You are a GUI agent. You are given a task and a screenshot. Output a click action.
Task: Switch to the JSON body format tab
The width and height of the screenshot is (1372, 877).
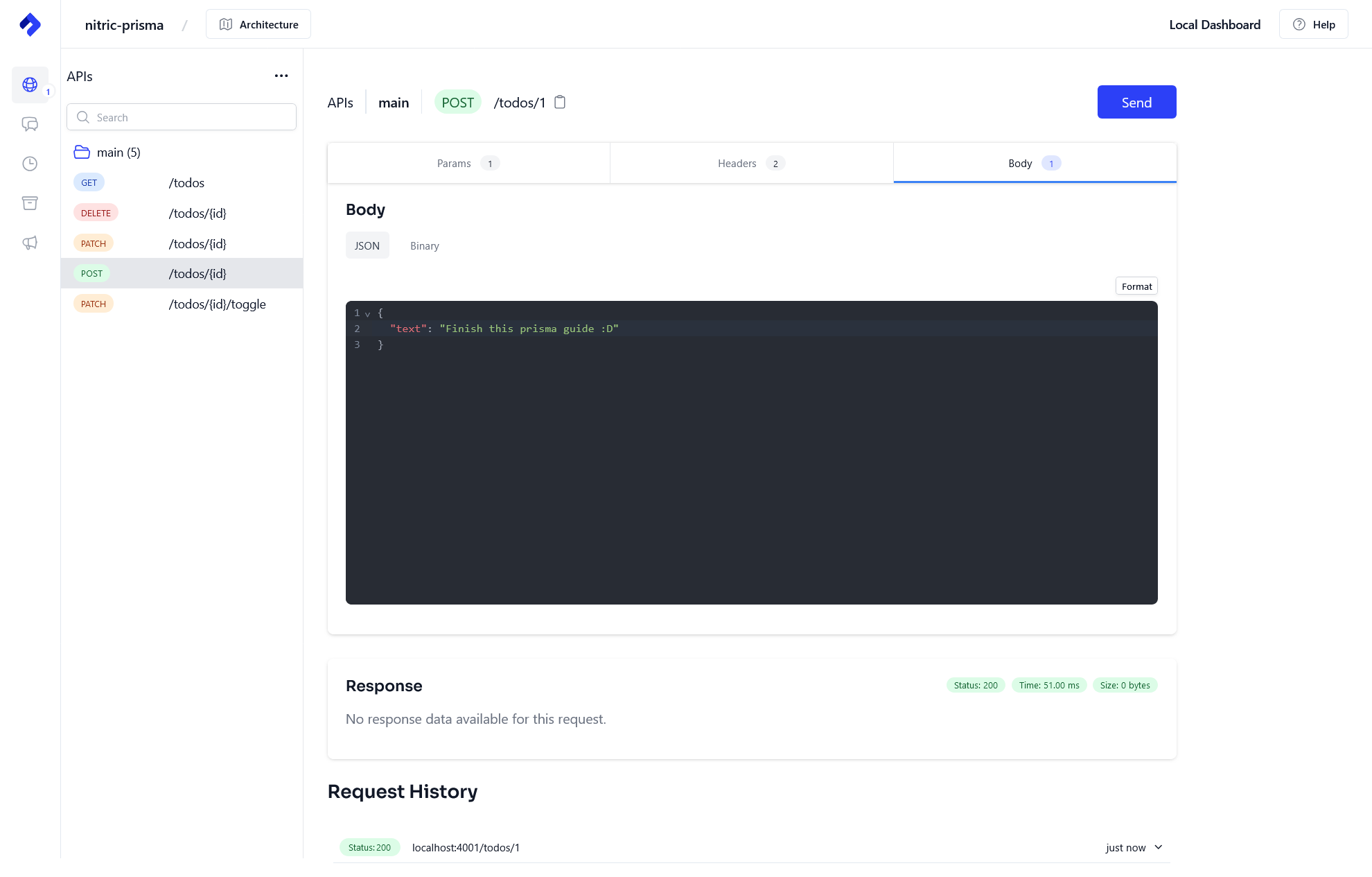click(x=367, y=245)
